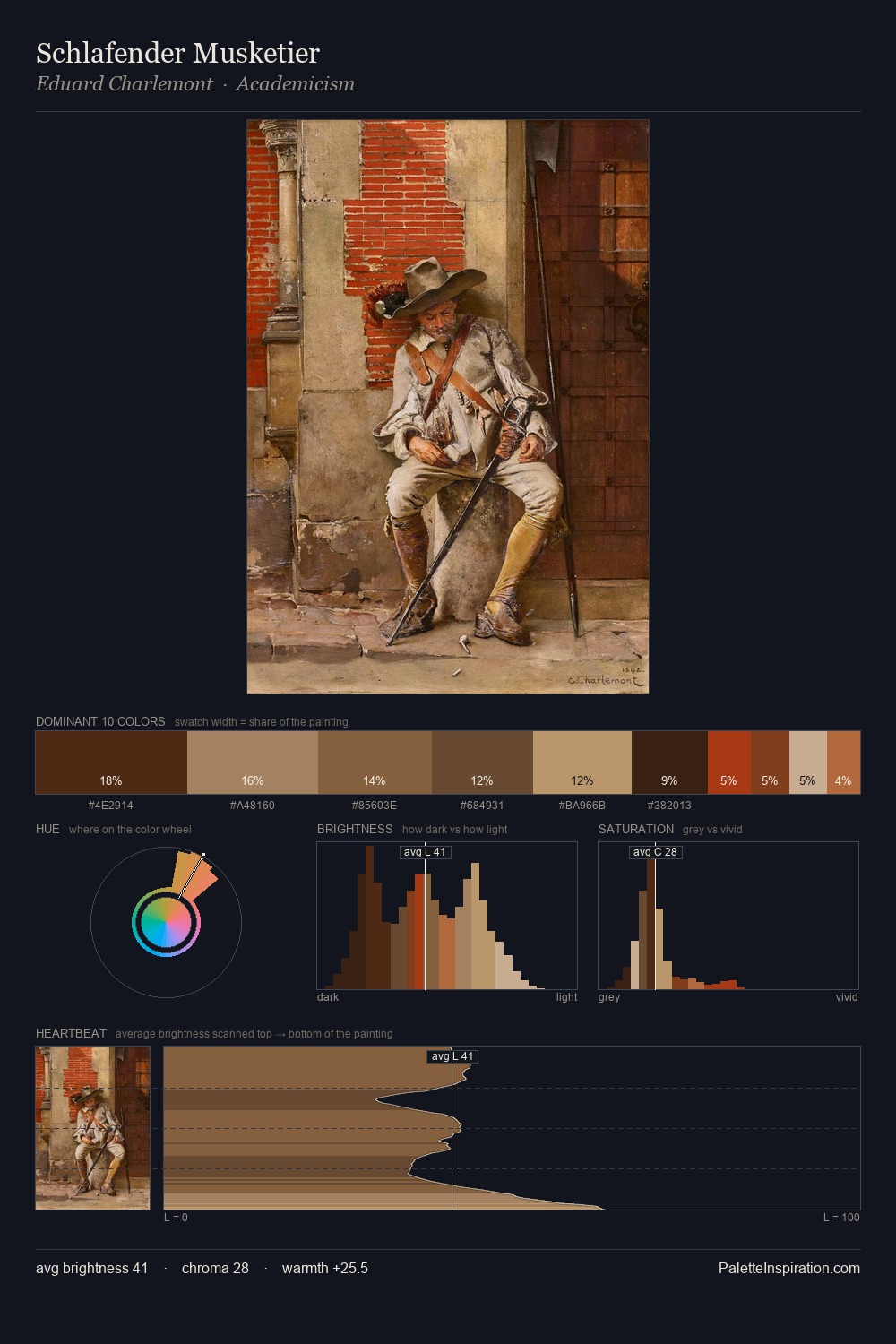Select the 16% tan swatch #A48160
Image resolution: width=896 pixels, height=1344 pixels.
(x=253, y=762)
